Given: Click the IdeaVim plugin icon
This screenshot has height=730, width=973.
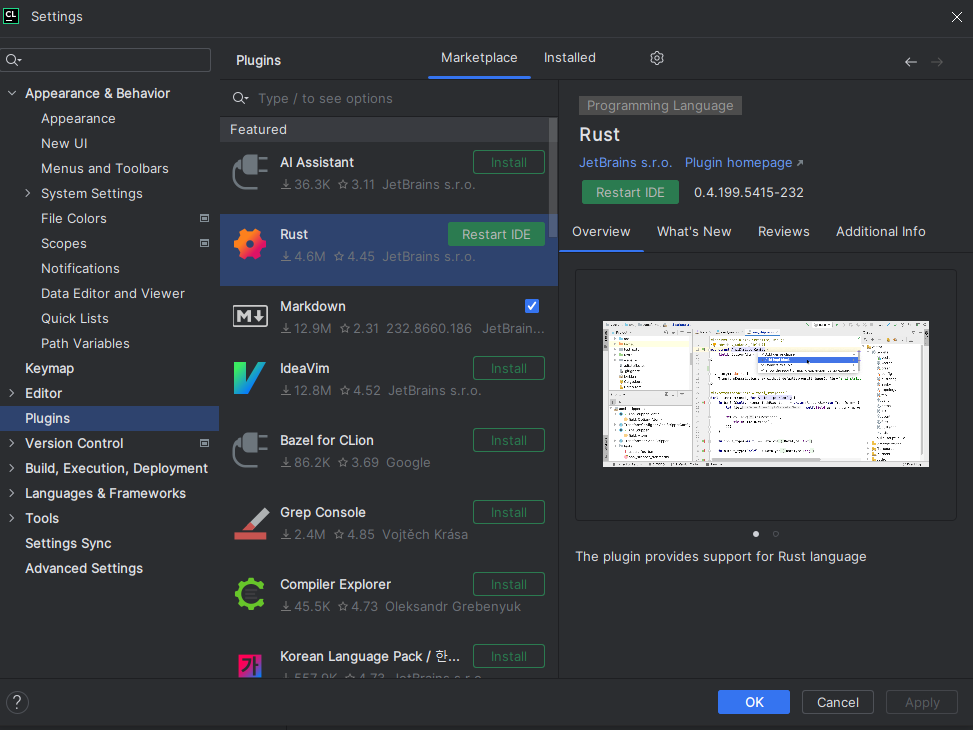Looking at the screenshot, I should point(250,378).
